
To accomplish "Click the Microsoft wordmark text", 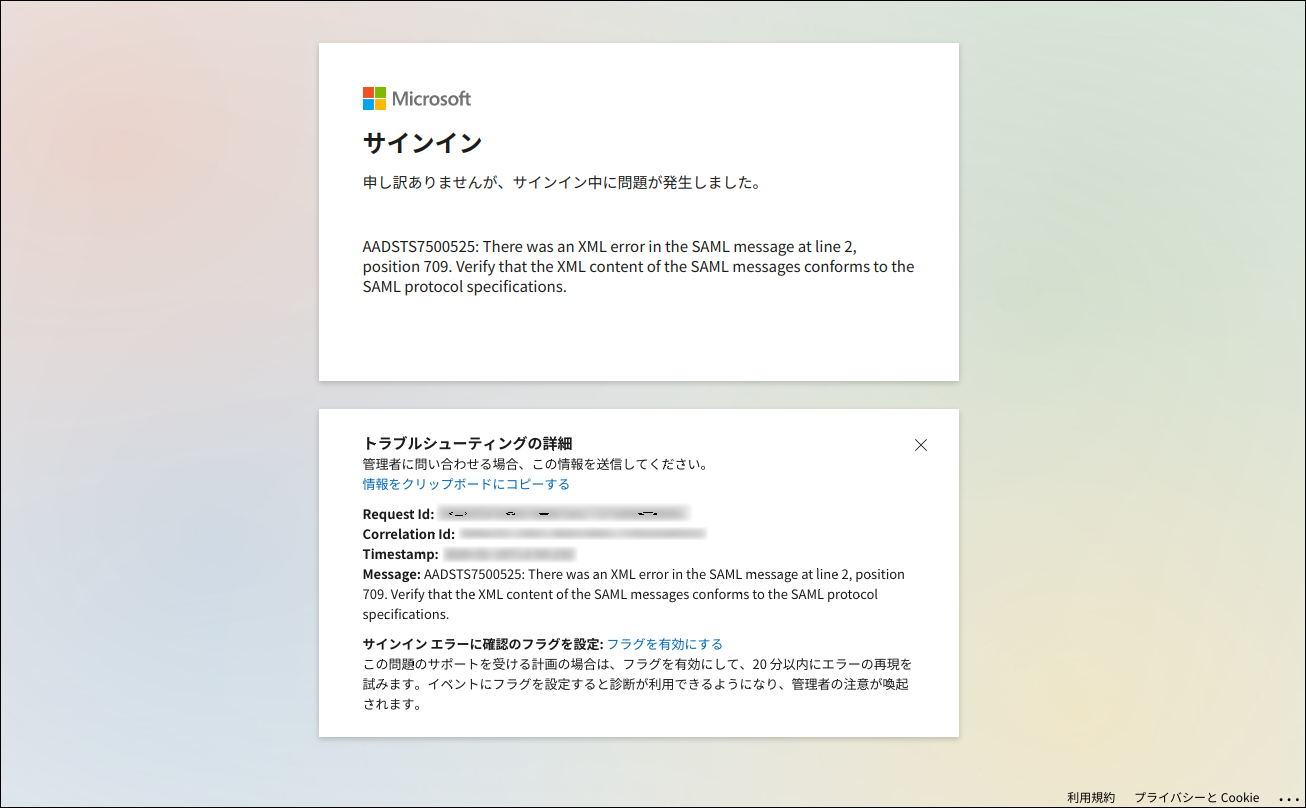I will pyautogui.click(x=431, y=98).
